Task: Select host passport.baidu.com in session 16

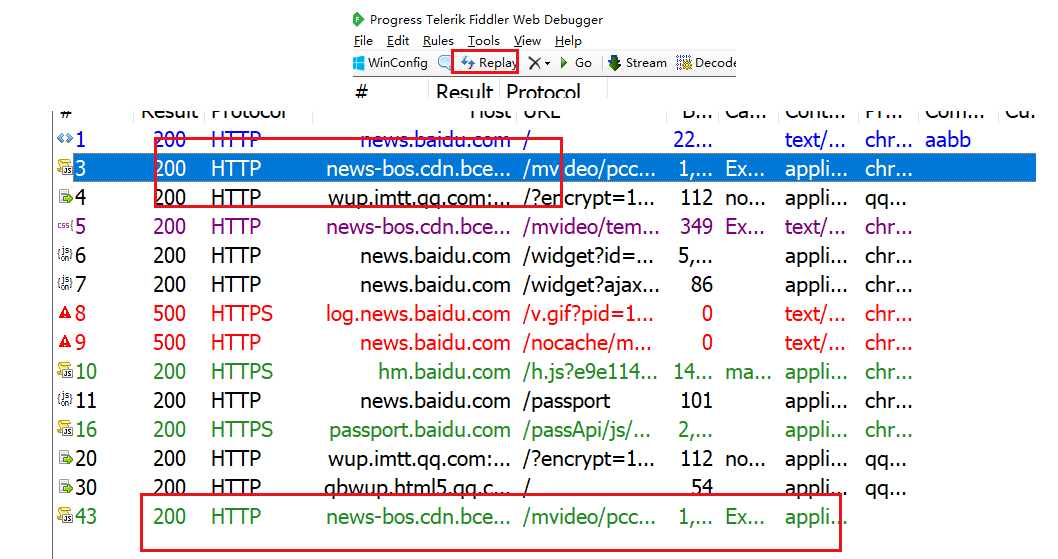Action: tap(420, 430)
